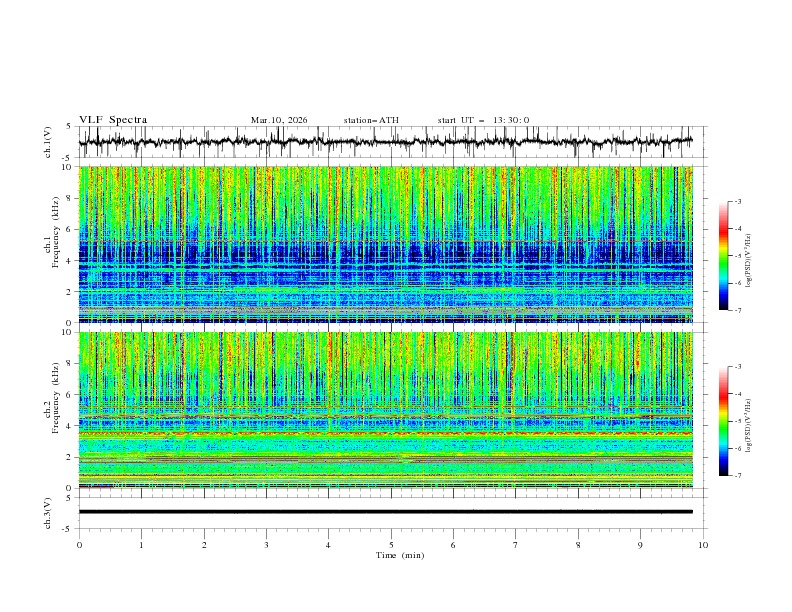Click ch.2 frequency tick label "2"
The height and width of the screenshot is (612, 792).
(70, 457)
